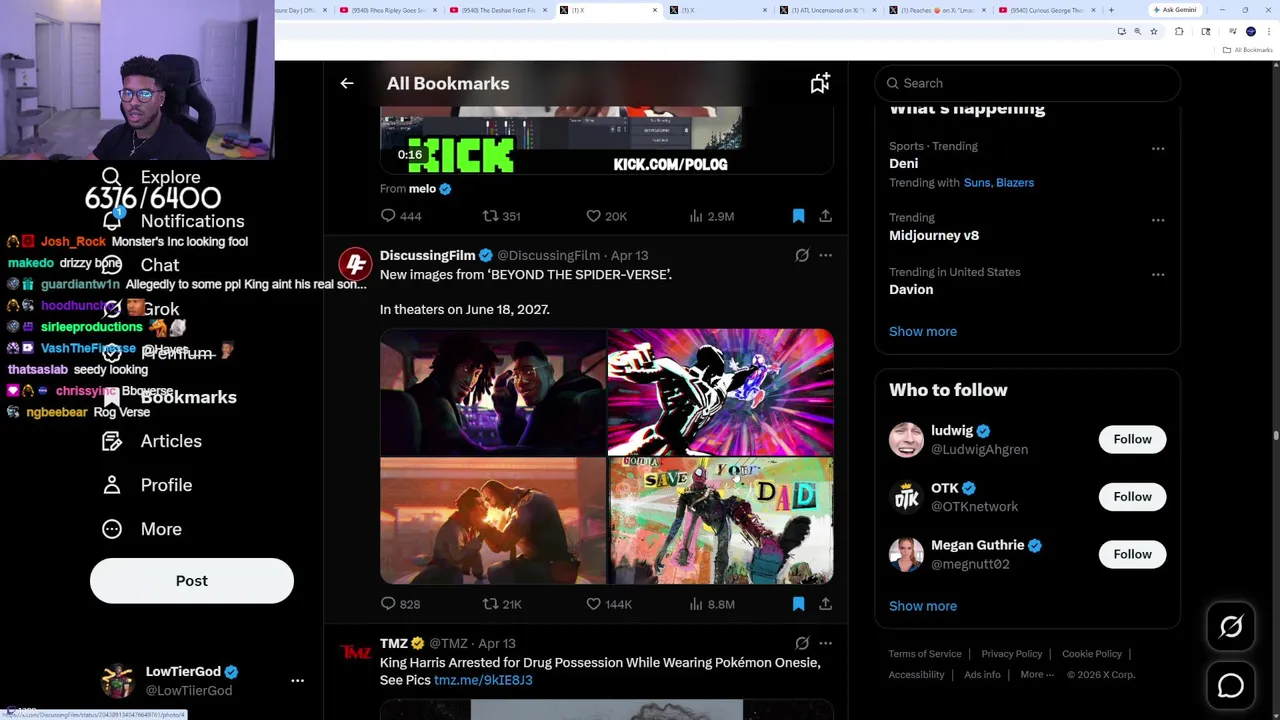Image resolution: width=1280 pixels, height=720 pixels.
Task: Follow ludwig
Action: [x=1132, y=439]
